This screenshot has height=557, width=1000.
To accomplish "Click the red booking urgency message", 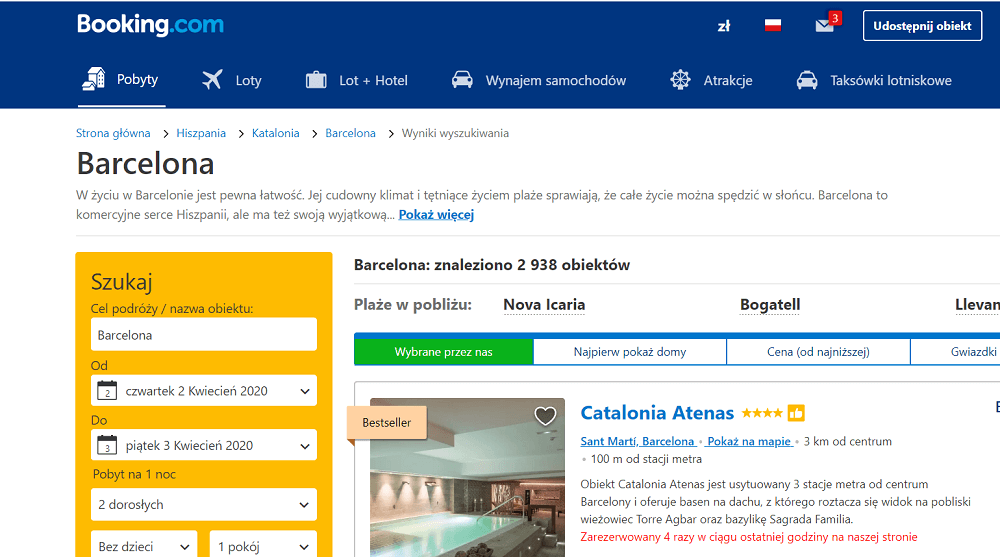I will [x=749, y=537].
